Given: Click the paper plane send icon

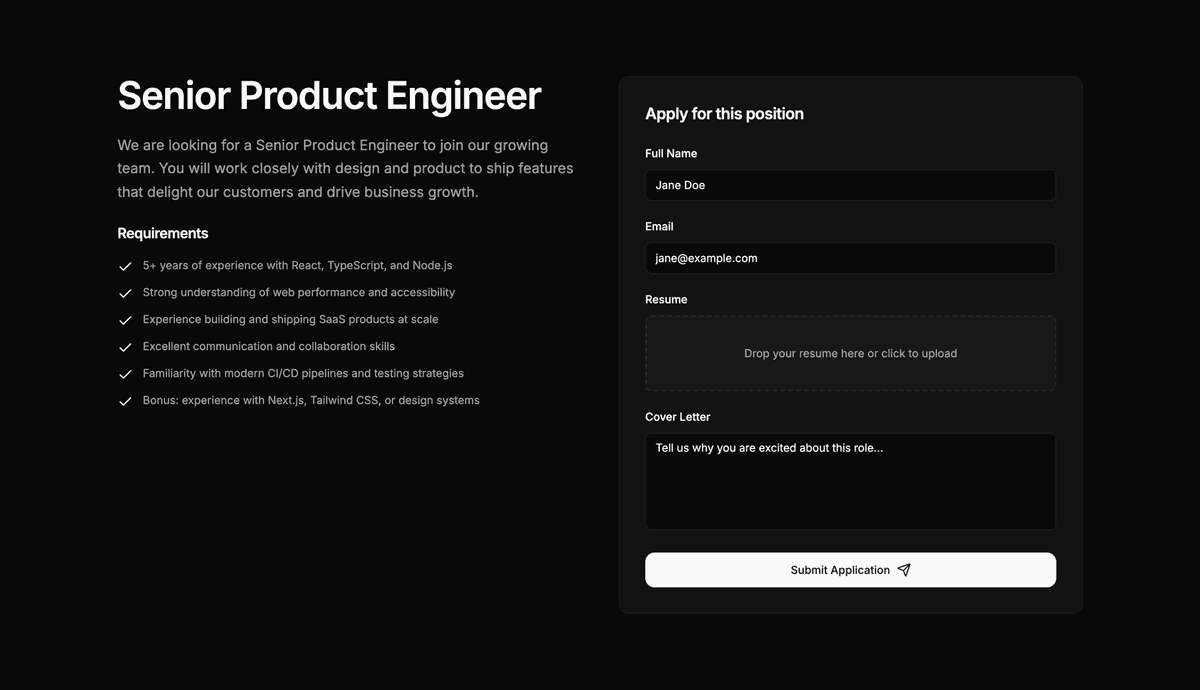Looking at the screenshot, I should tap(904, 570).
